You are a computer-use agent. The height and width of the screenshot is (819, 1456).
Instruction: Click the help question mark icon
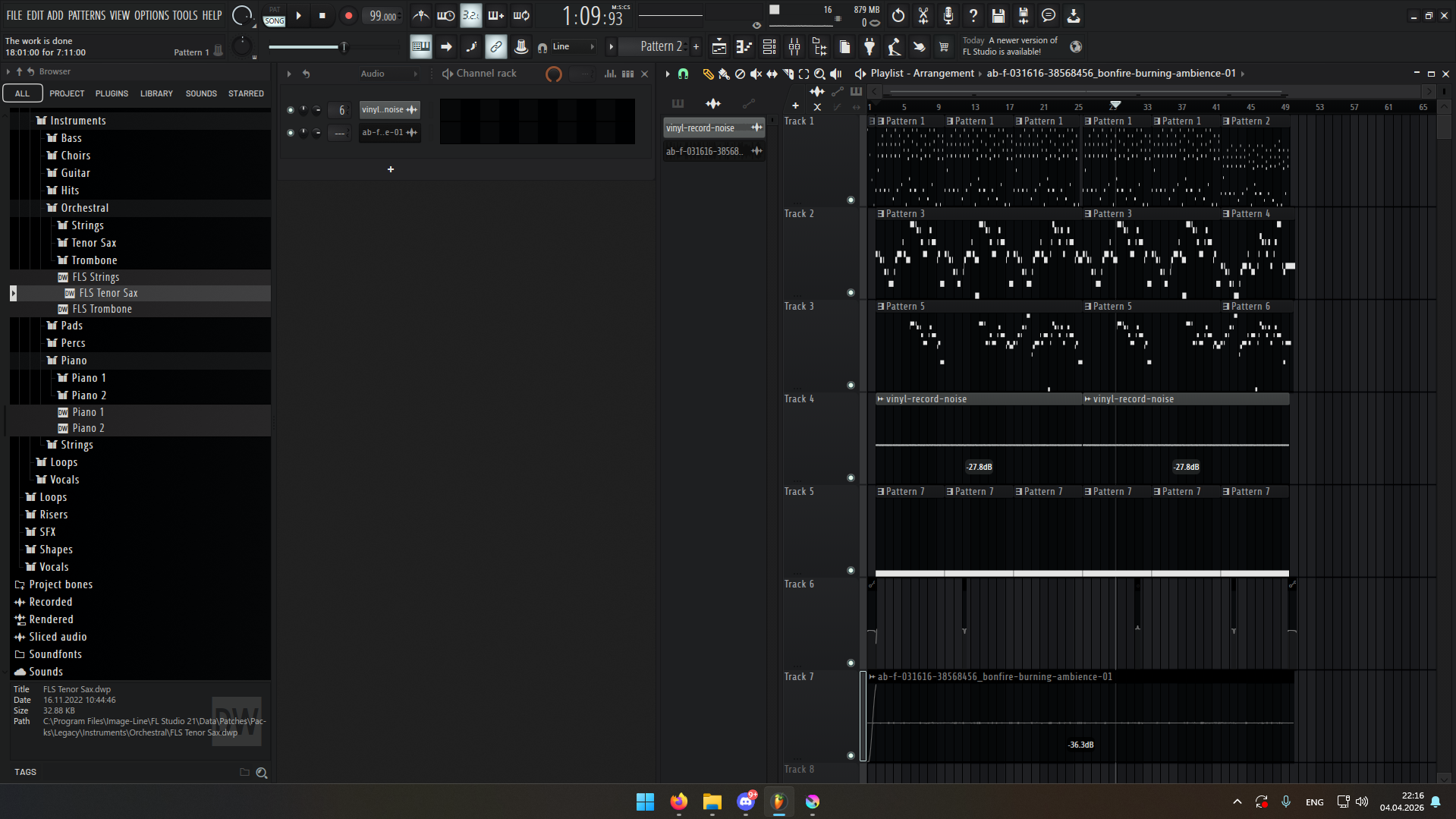pos(973,15)
